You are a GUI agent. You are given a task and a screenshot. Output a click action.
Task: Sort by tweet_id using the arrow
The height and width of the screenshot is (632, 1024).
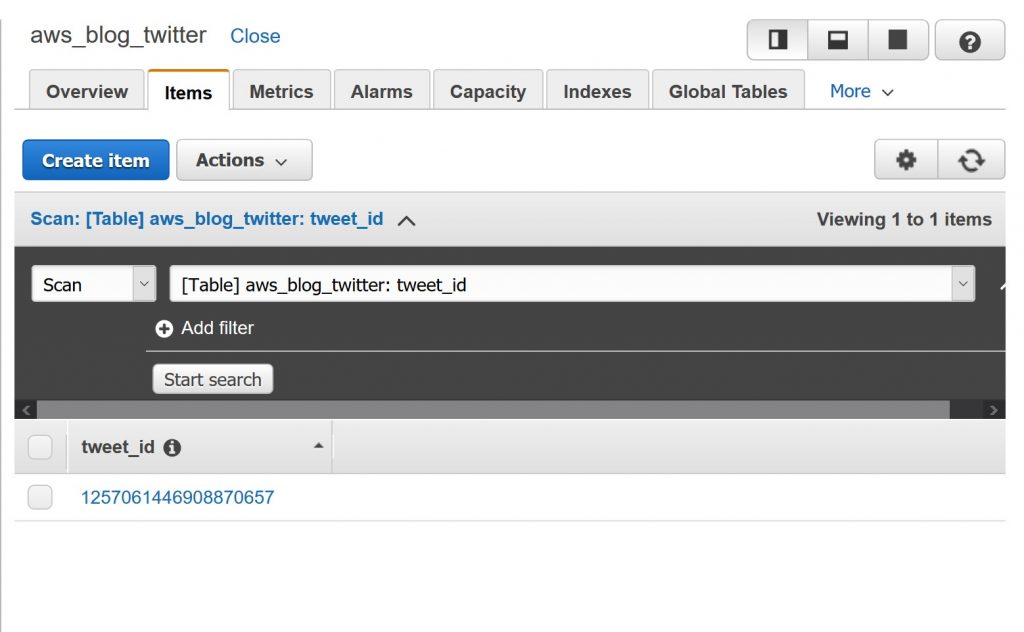(319, 446)
